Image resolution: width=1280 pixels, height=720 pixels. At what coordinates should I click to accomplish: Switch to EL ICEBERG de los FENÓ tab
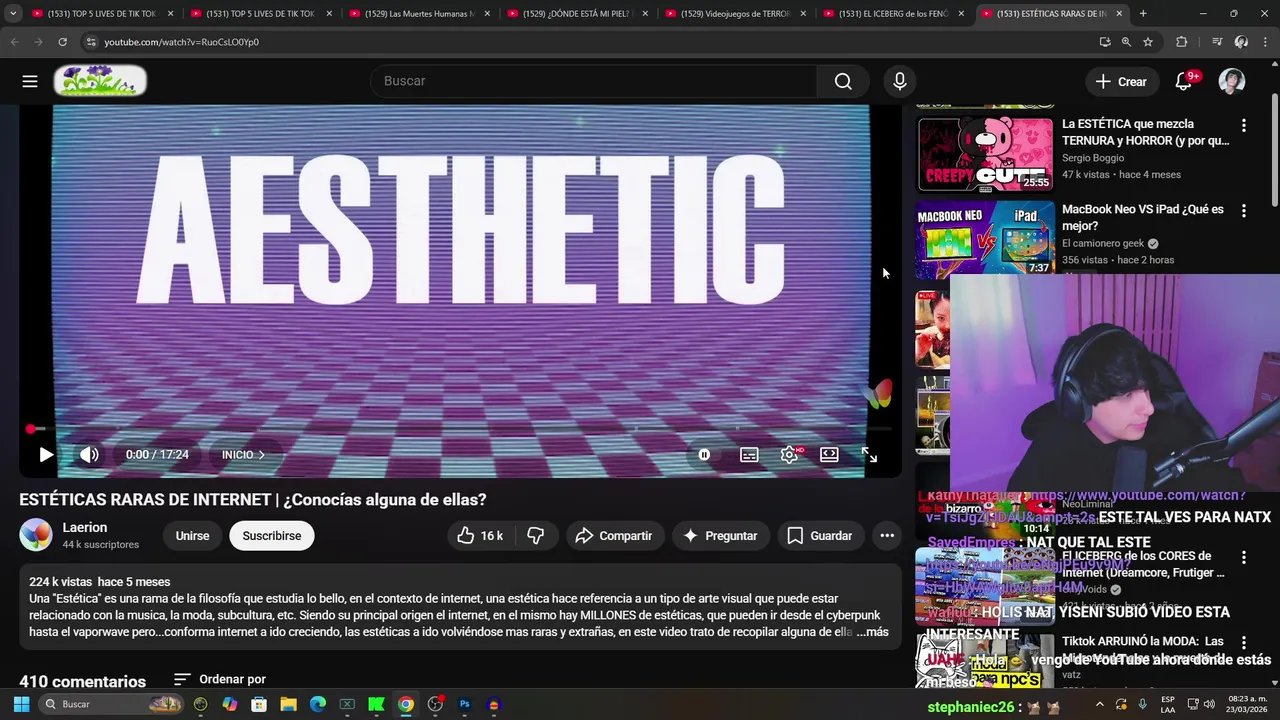(x=892, y=14)
